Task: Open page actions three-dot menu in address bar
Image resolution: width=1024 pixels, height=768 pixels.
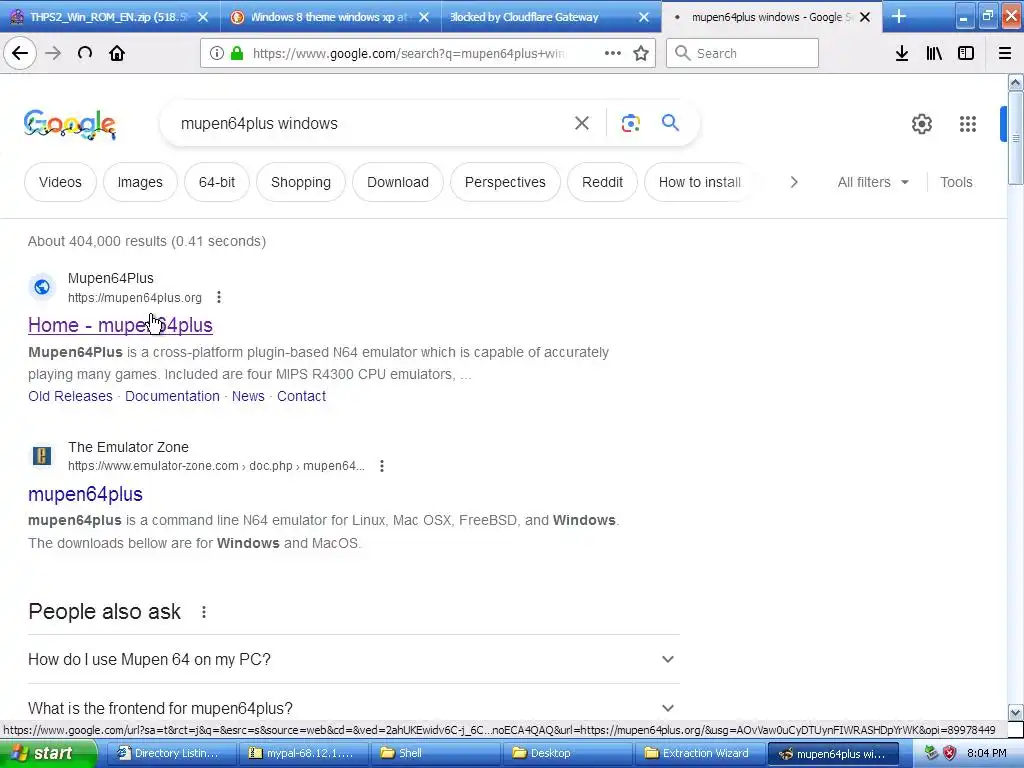Action: coord(613,53)
